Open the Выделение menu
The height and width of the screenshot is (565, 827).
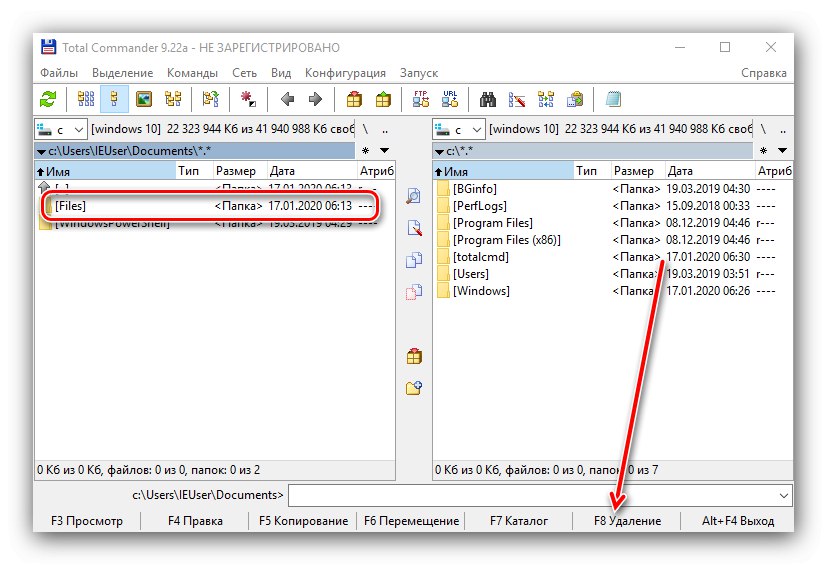tap(122, 73)
